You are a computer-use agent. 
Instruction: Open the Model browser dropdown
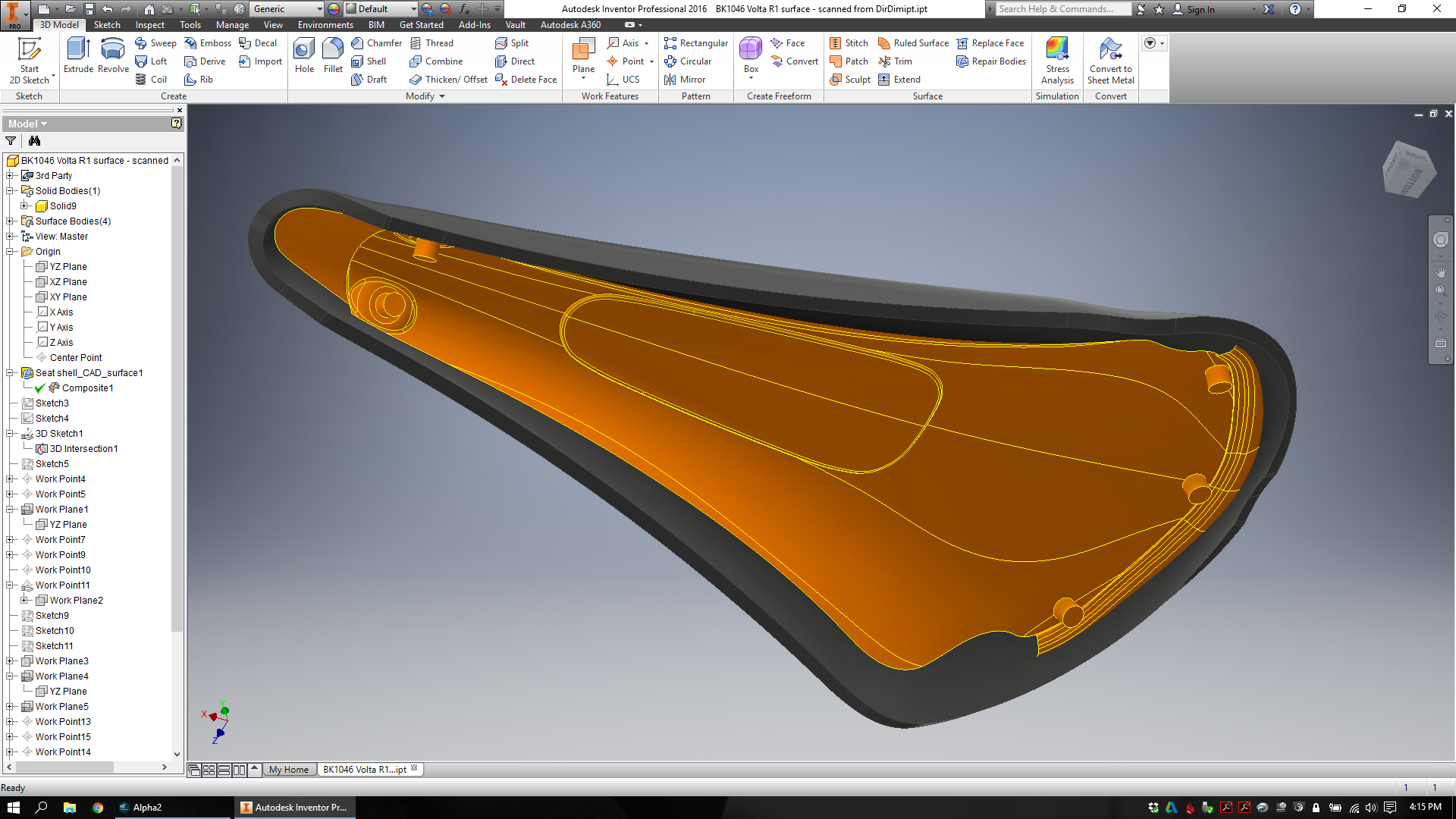click(x=28, y=124)
